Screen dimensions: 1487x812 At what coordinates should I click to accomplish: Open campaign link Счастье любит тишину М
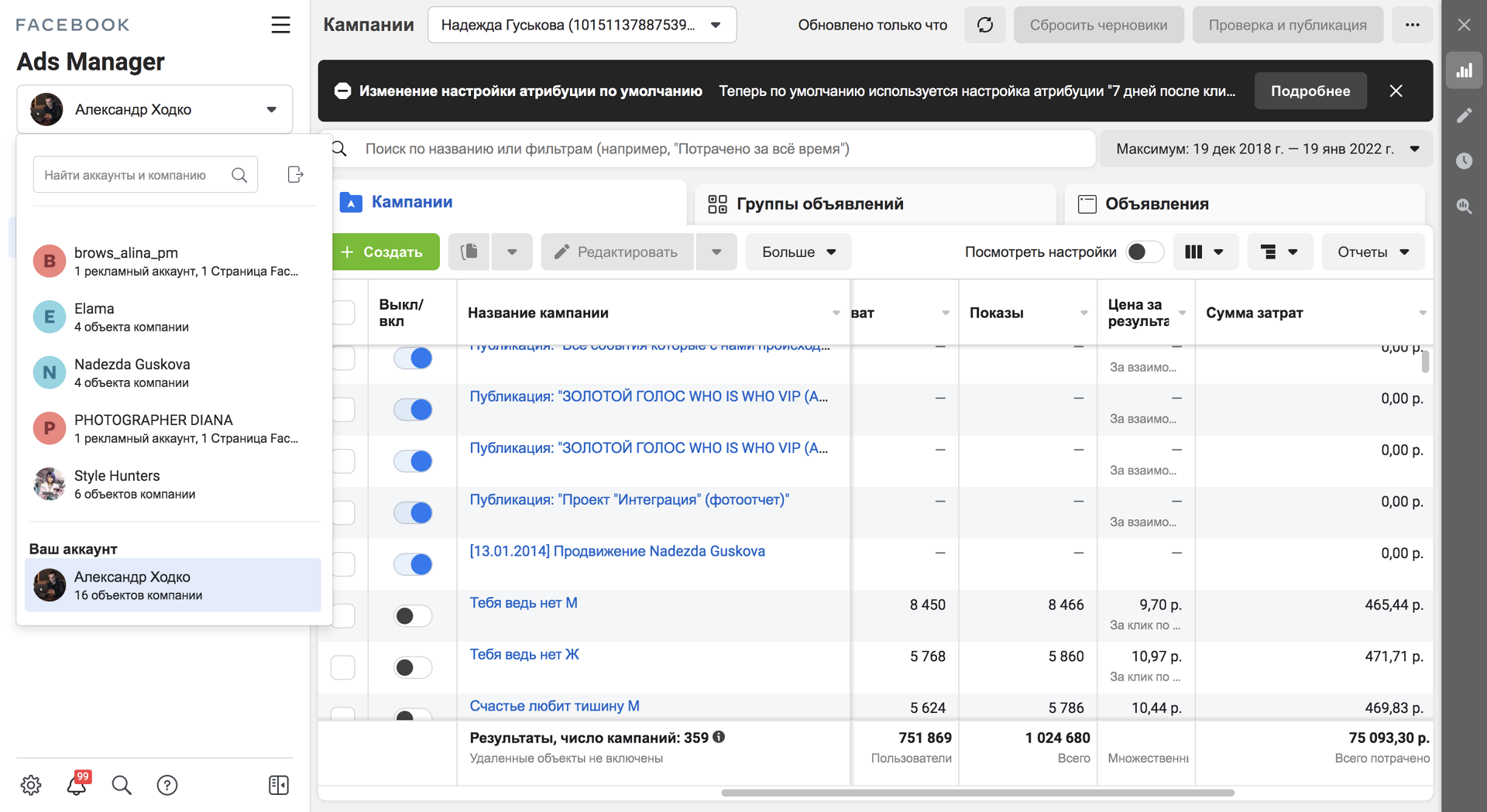click(555, 706)
